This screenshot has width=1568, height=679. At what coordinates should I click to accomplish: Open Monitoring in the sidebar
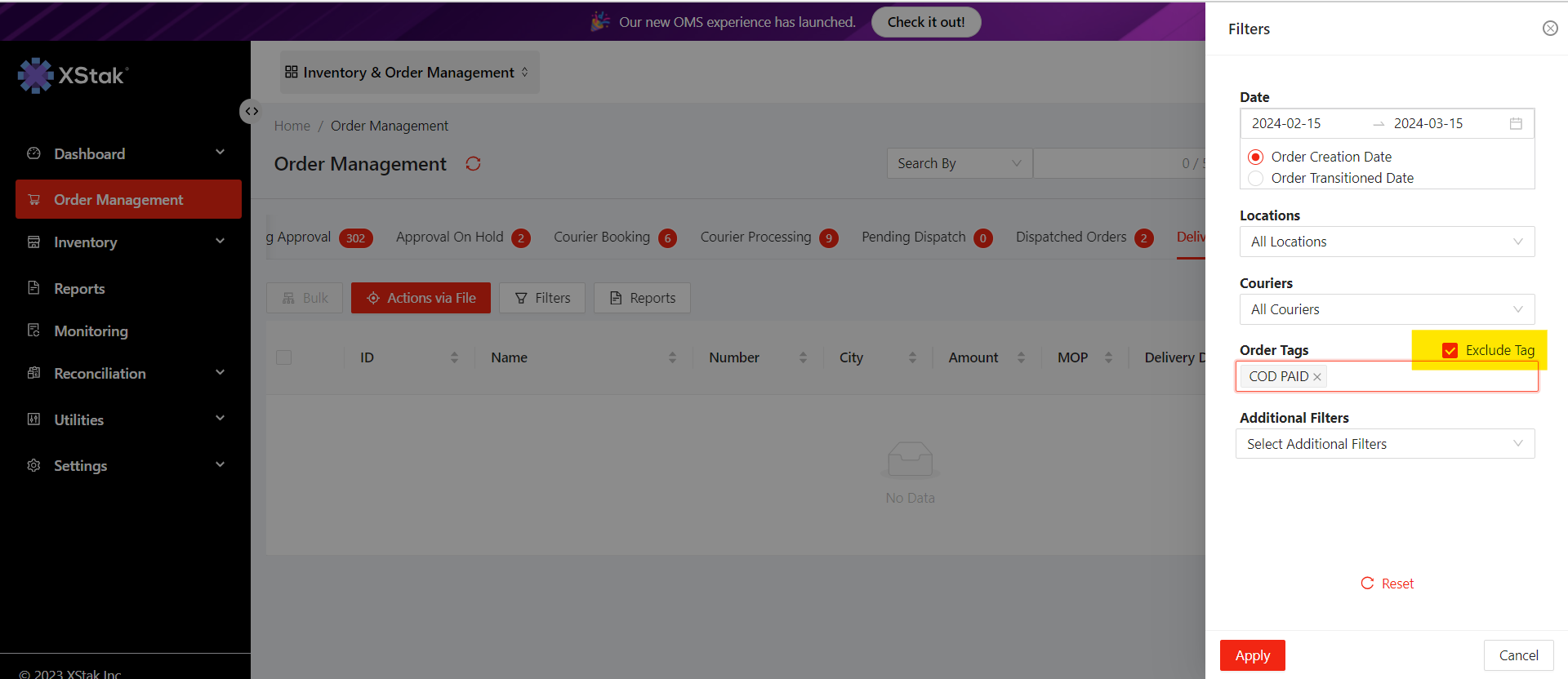(91, 331)
